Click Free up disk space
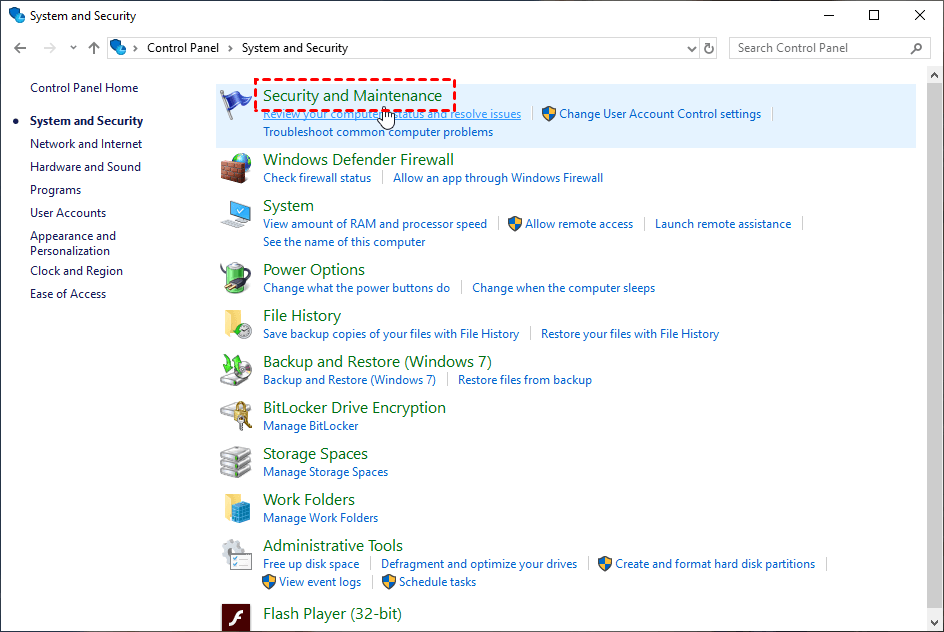Image resolution: width=944 pixels, height=632 pixels. pos(311,564)
